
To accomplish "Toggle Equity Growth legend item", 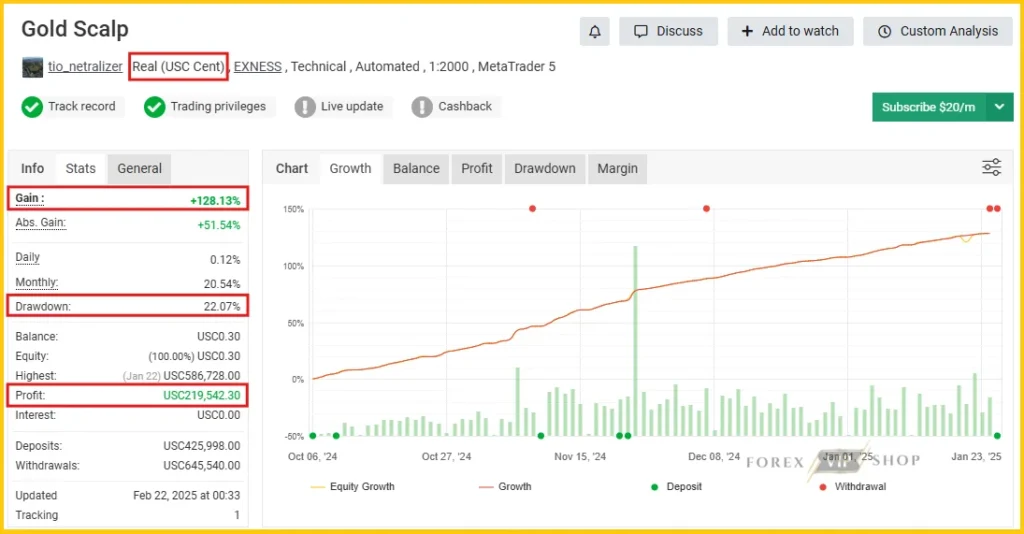I will point(353,487).
